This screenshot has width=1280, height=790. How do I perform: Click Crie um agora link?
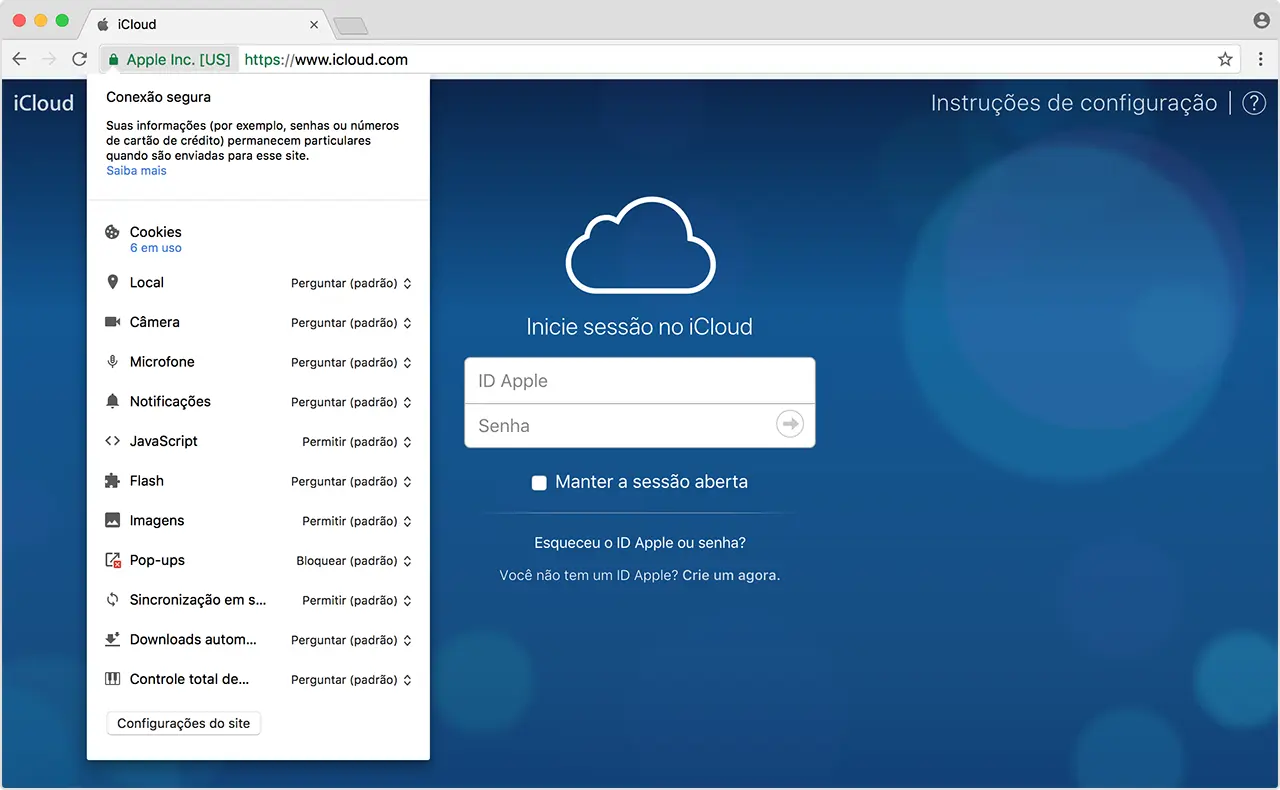tap(731, 576)
